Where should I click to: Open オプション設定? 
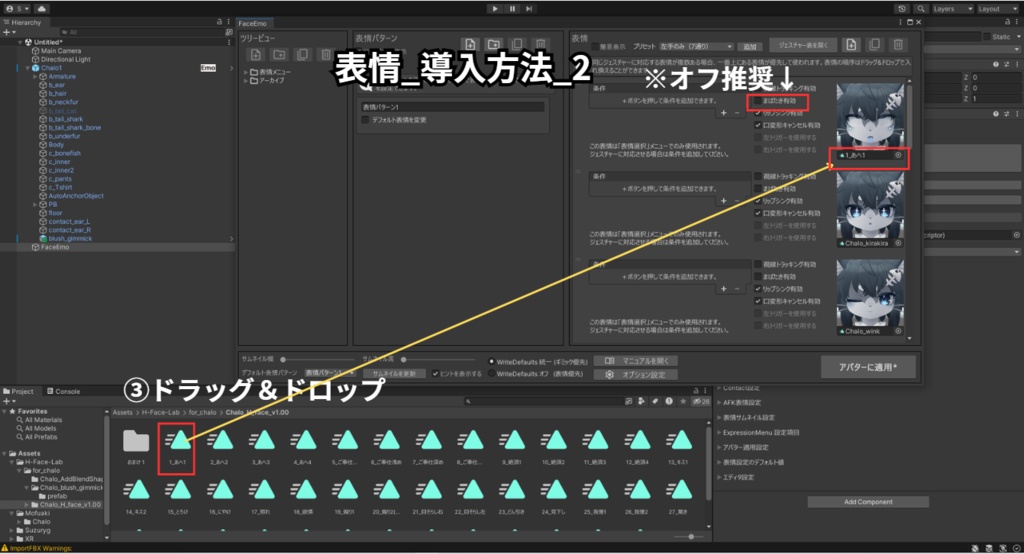pyautogui.click(x=636, y=374)
